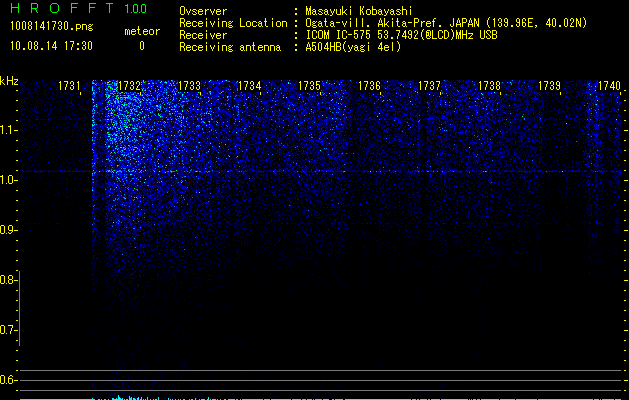Select the file name 1008141730.png
This screenshot has width=629, height=400.
52,27
